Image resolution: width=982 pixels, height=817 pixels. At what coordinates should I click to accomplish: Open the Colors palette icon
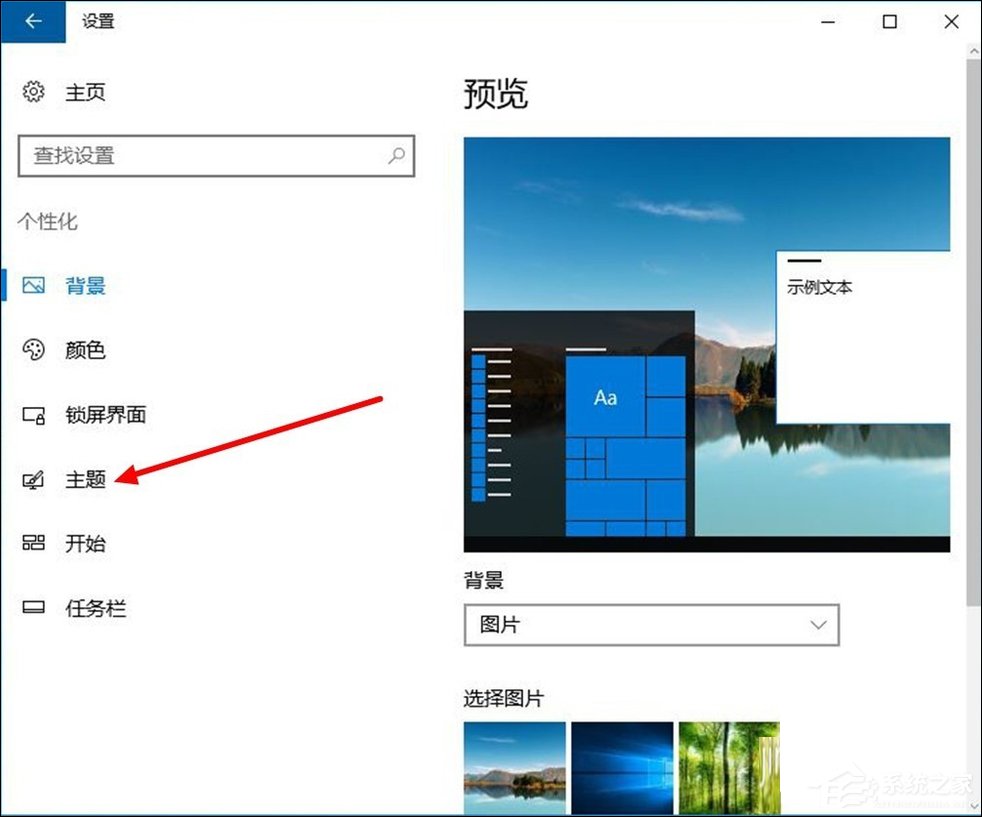pyautogui.click(x=35, y=350)
